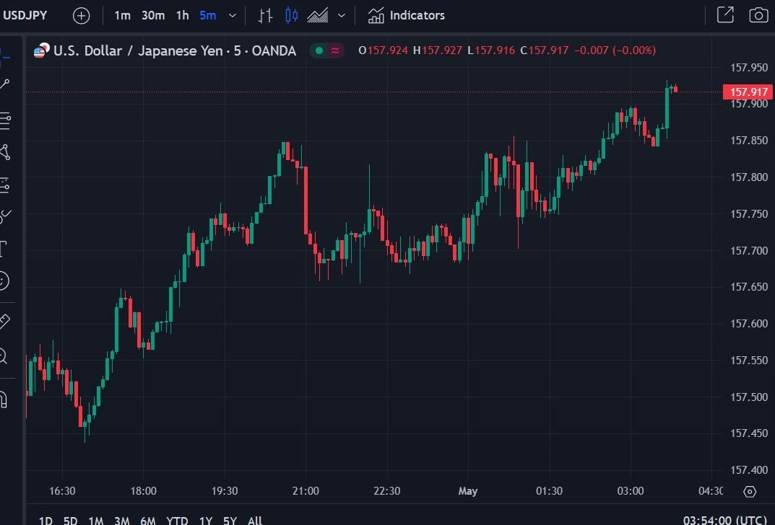
Task: Open the USDJPY symbol search field
Action: point(25,15)
